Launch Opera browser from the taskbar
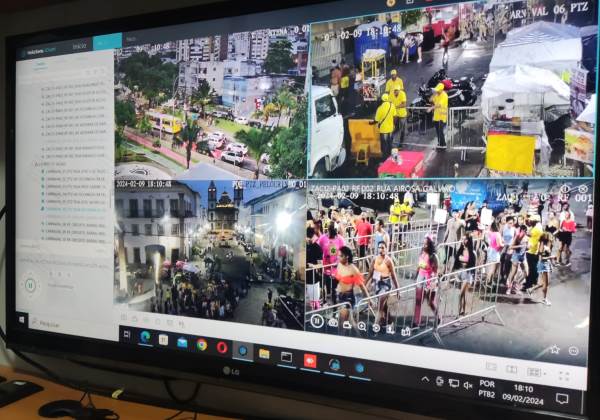Screen dimensions: 600x420 (222, 348)
